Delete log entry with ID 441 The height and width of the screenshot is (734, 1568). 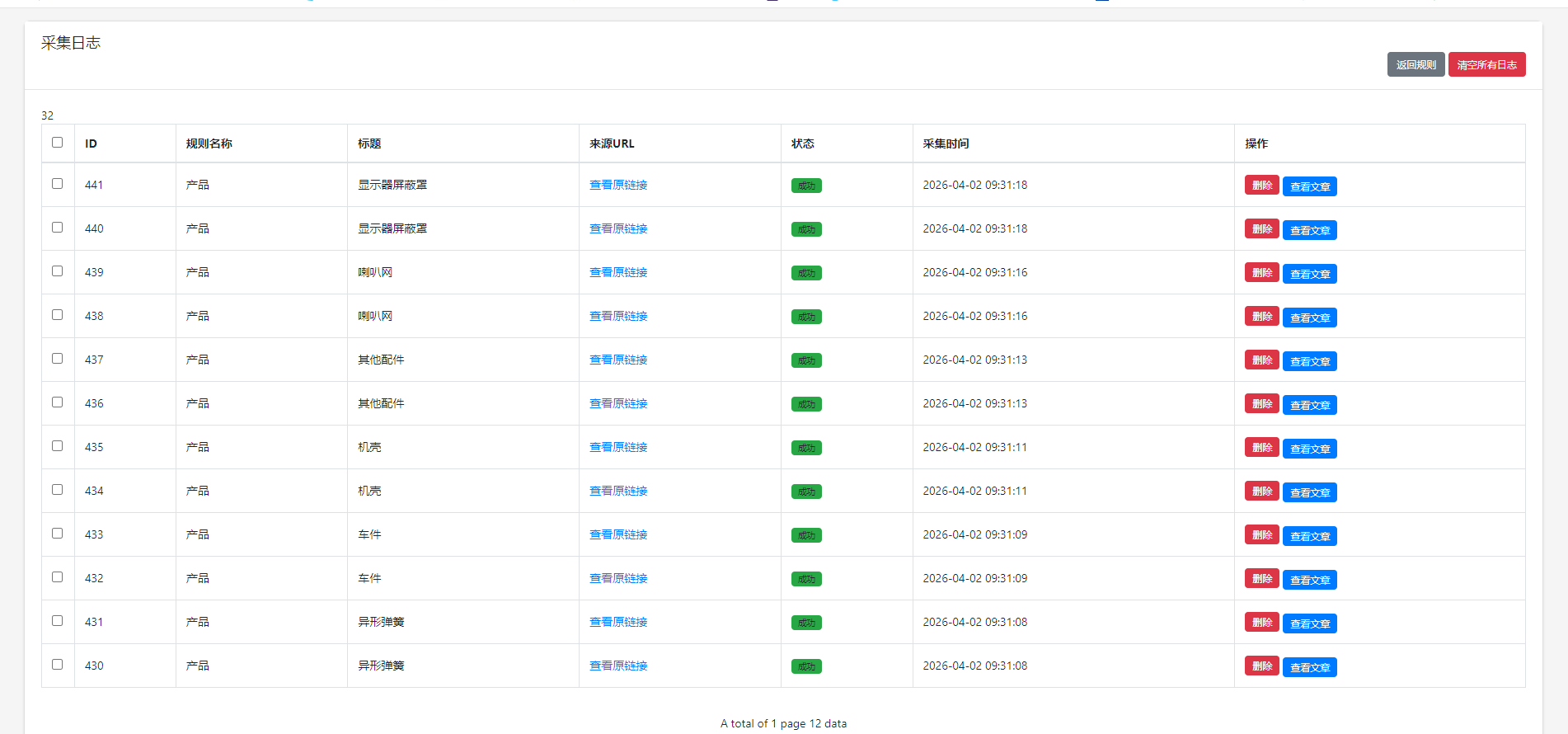(1261, 186)
